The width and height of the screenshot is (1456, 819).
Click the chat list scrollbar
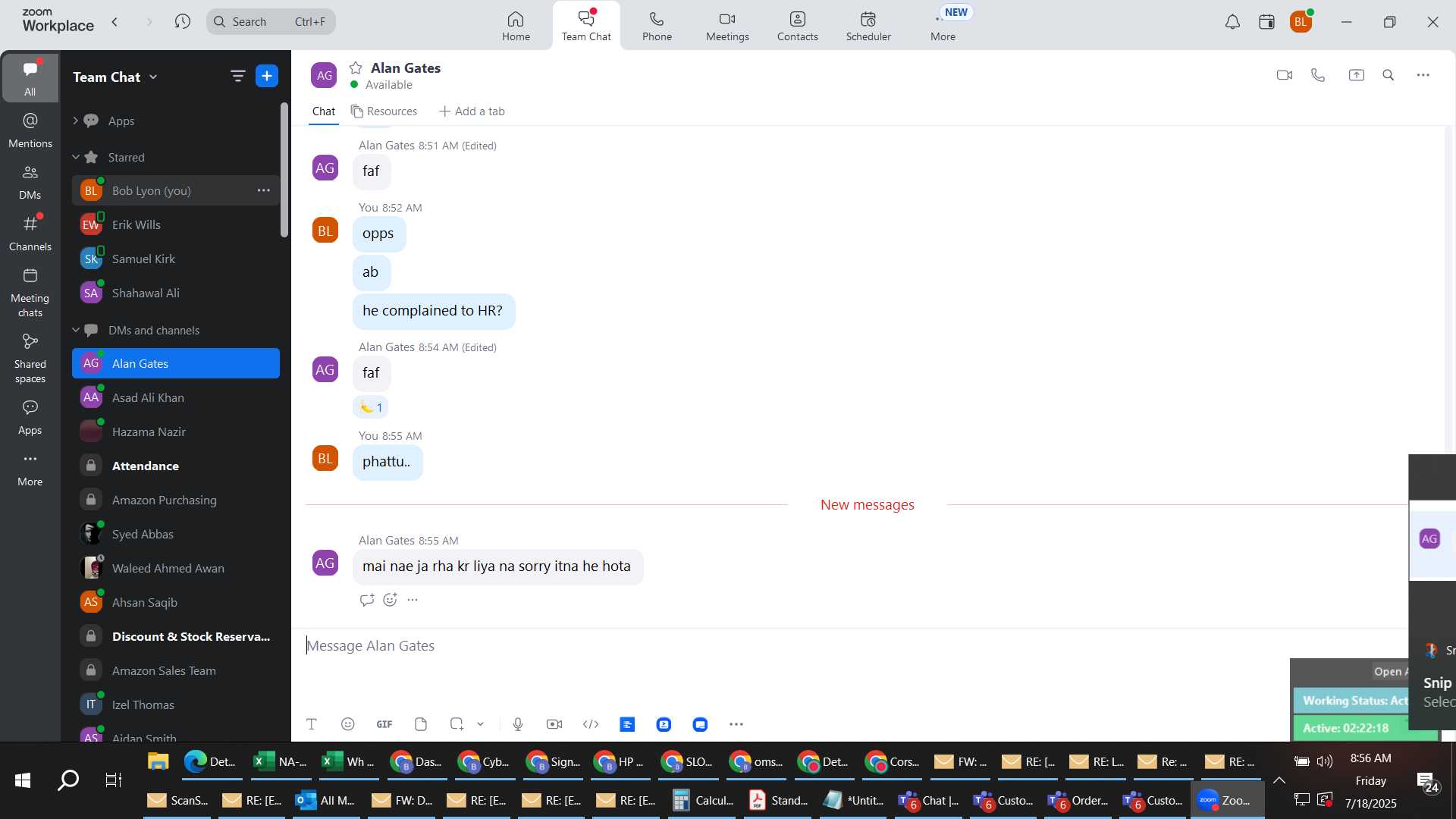pos(284,170)
